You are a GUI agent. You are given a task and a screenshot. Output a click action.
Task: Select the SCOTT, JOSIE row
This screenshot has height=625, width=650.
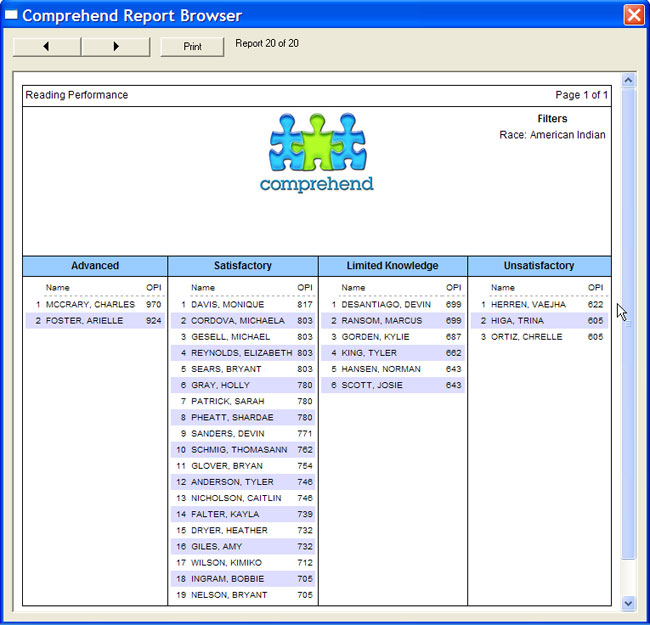pyautogui.click(x=393, y=385)
